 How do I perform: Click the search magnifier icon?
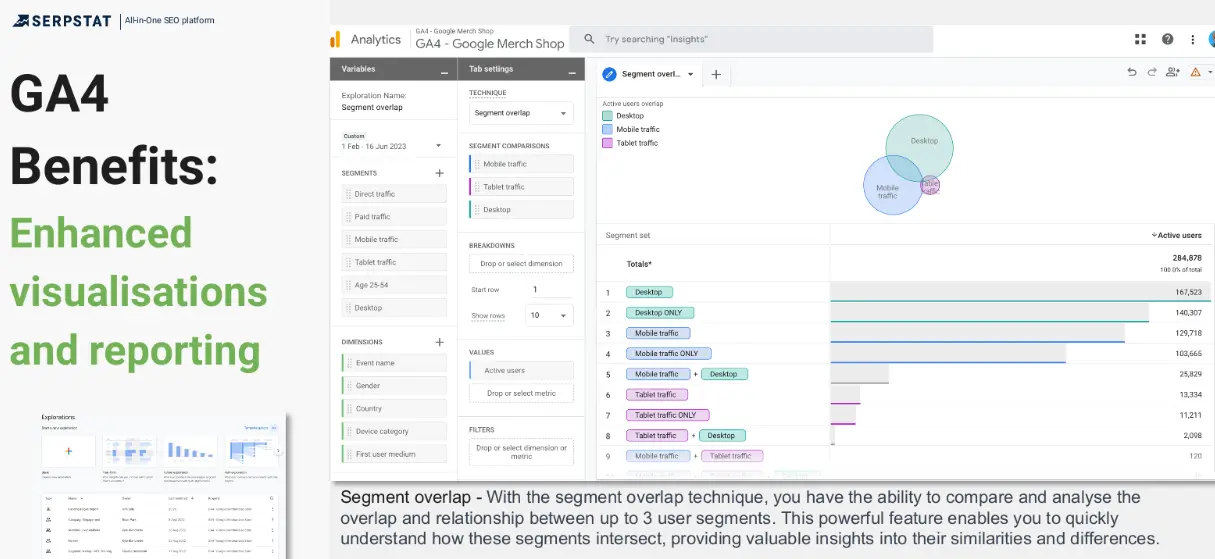click(590, 39)
